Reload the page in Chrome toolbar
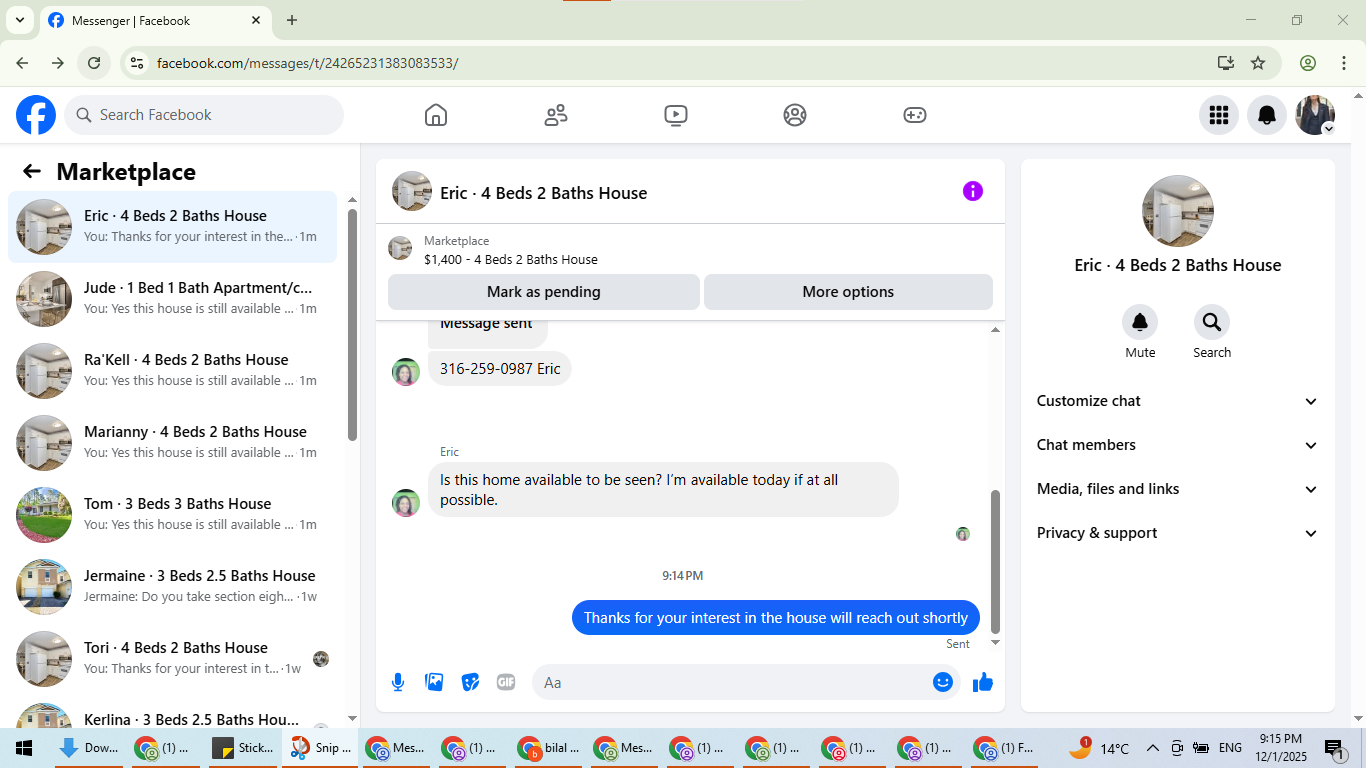This screenshot has height=768, width=1366. pyautogui.click(x=94, y=63)
